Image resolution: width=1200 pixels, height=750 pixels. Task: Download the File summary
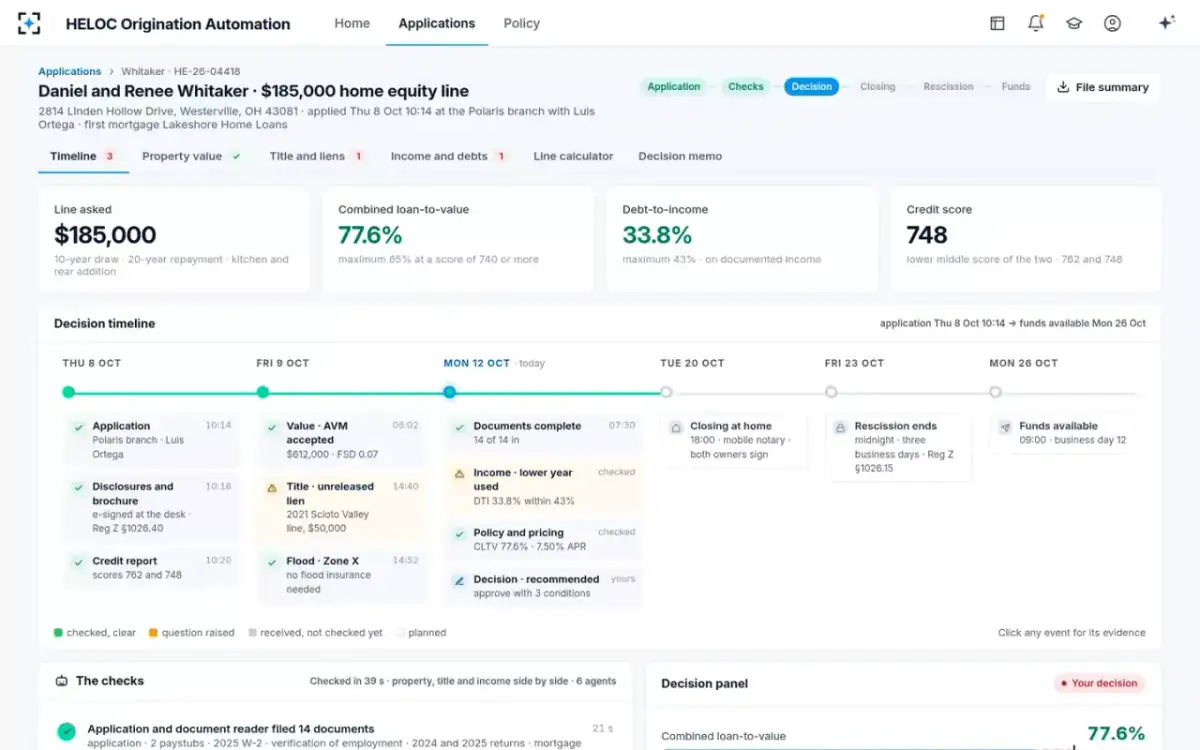[1103, 87]
